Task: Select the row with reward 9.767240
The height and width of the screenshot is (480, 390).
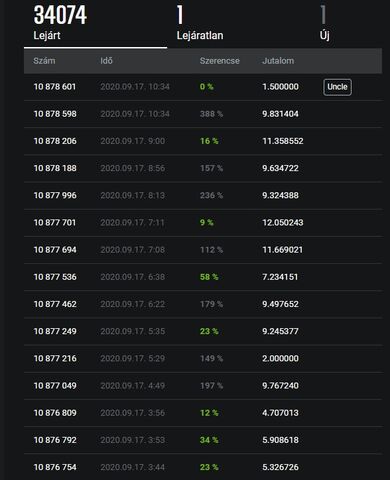Action: point(203,386)
